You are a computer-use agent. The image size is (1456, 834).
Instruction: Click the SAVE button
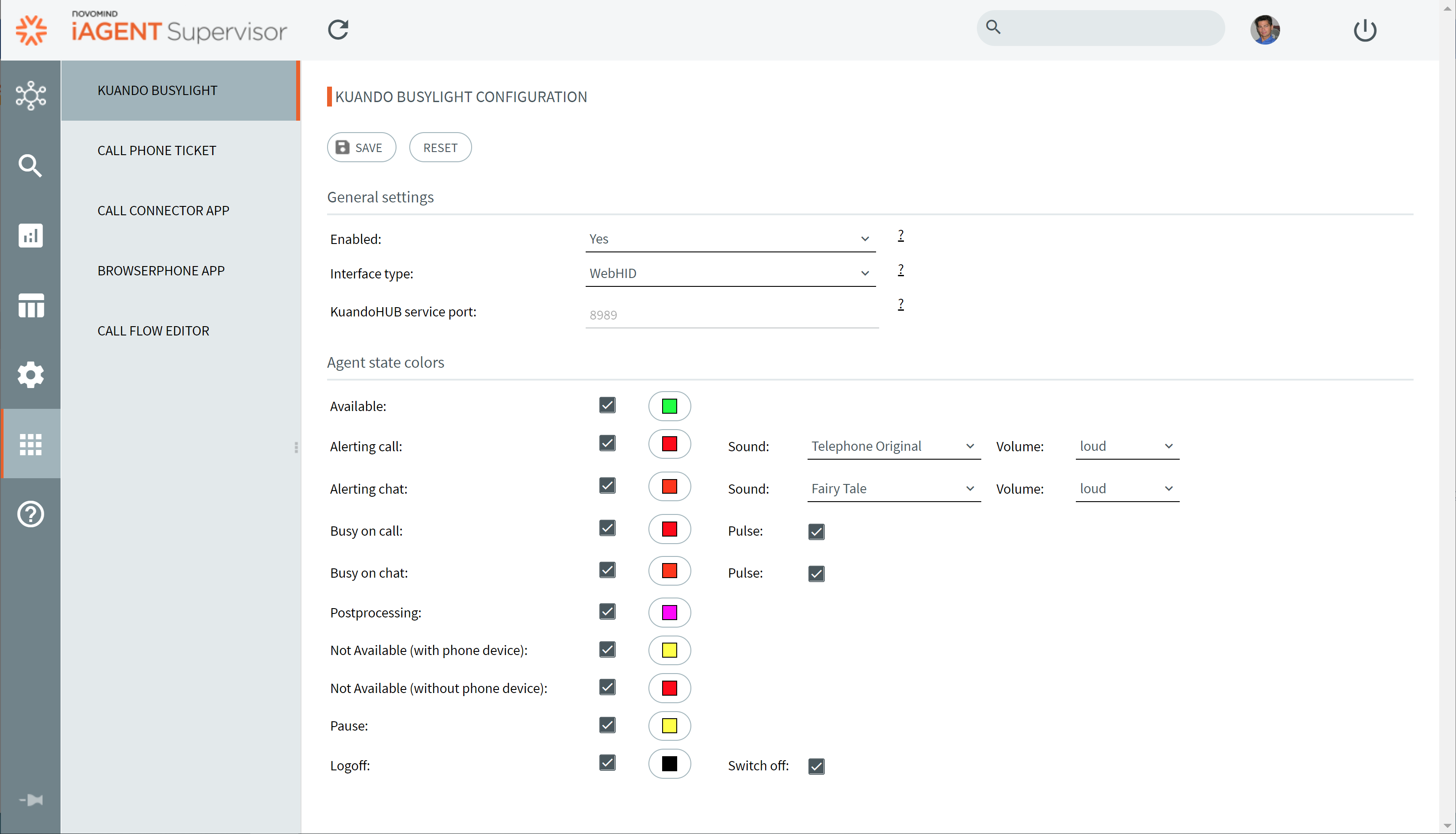362,148
